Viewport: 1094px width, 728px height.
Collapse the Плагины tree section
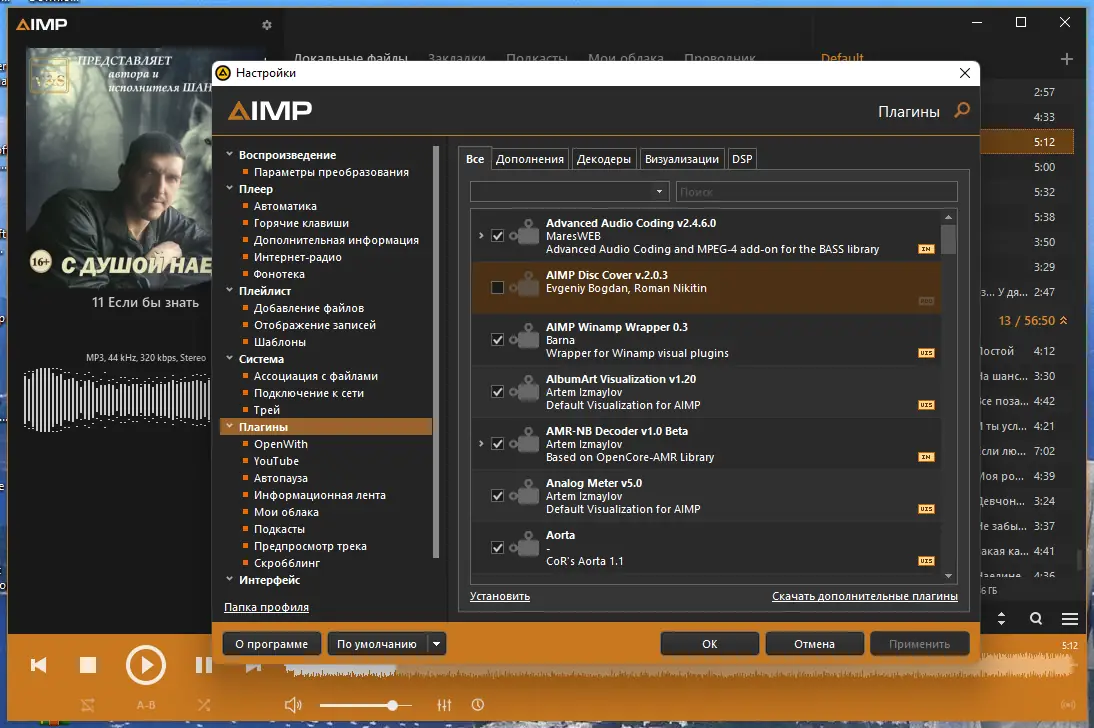230,426
